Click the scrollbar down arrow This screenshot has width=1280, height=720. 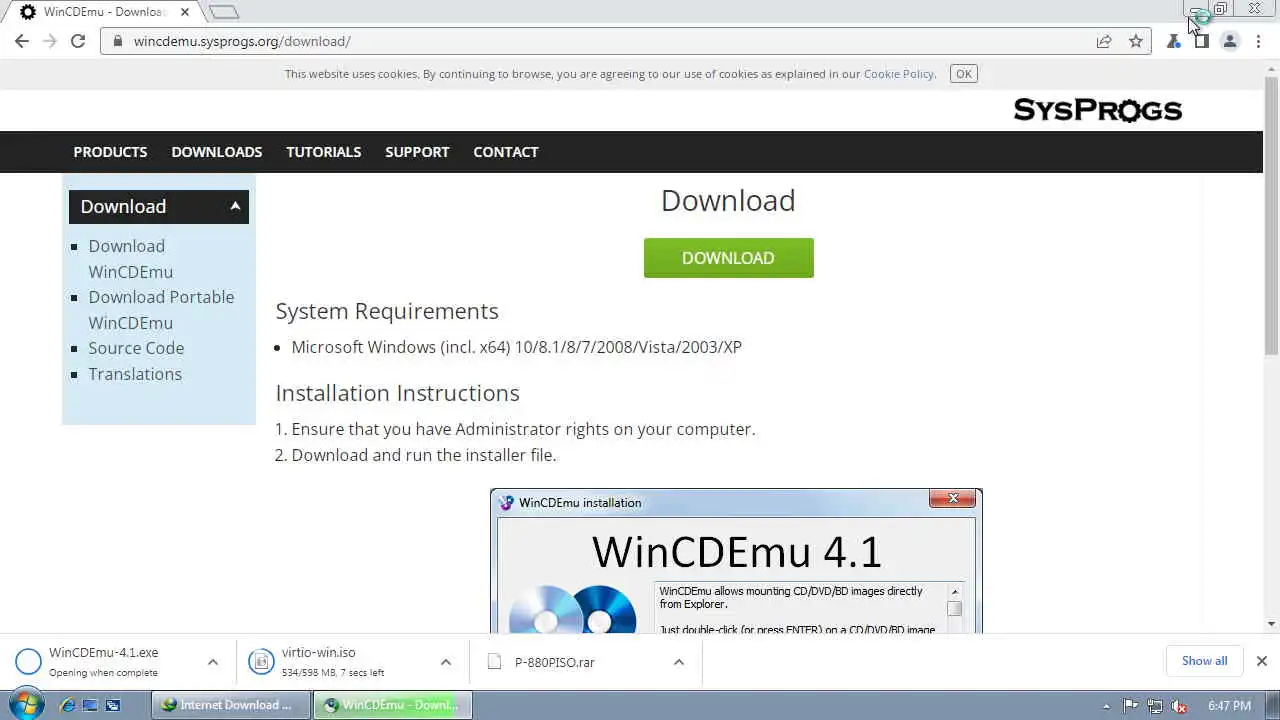pos(1271,624)
